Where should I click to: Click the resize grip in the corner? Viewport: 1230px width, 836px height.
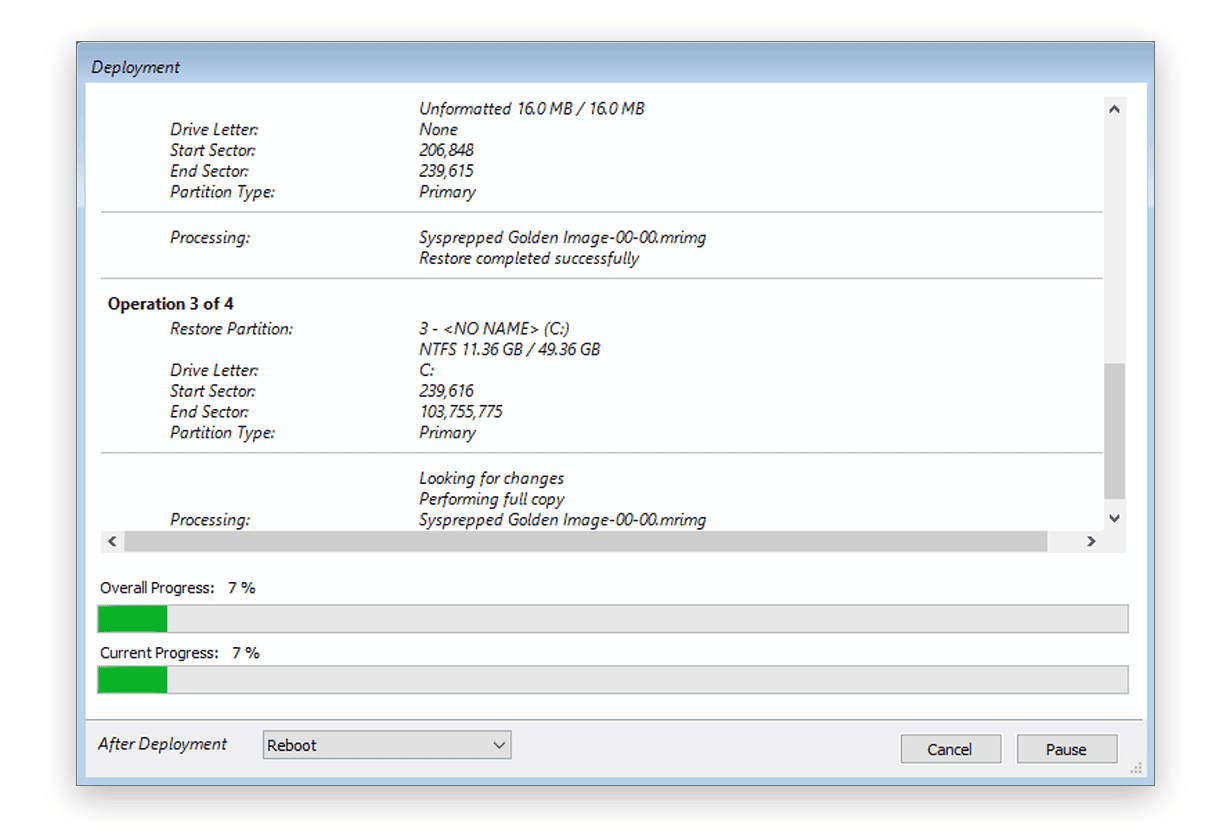(x=1135, y=768)
